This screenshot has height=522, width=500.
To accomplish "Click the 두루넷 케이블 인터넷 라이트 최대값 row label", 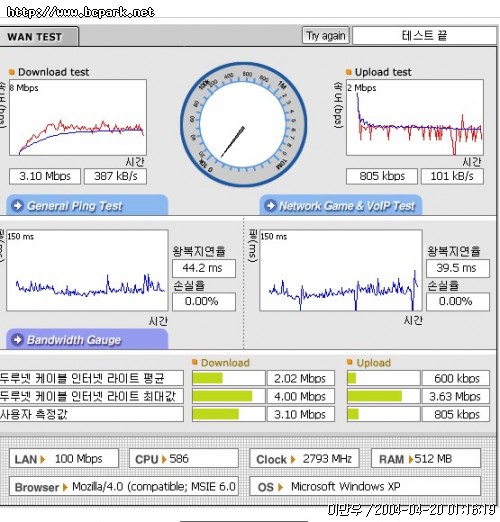I will click(x=91, y=396).
